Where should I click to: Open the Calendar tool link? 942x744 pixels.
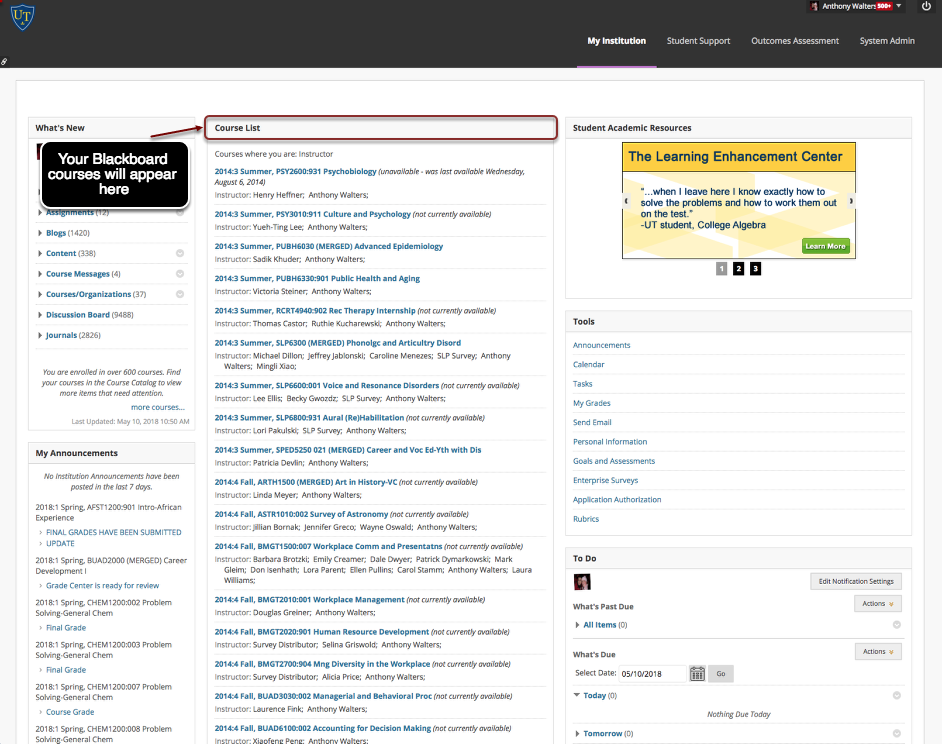pos(588,365)
